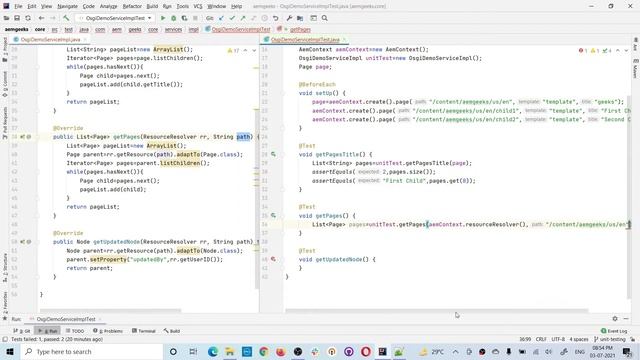
Task: Click override gutter icon beside getUpdatedNode method
Action: (x=22, y=242)
